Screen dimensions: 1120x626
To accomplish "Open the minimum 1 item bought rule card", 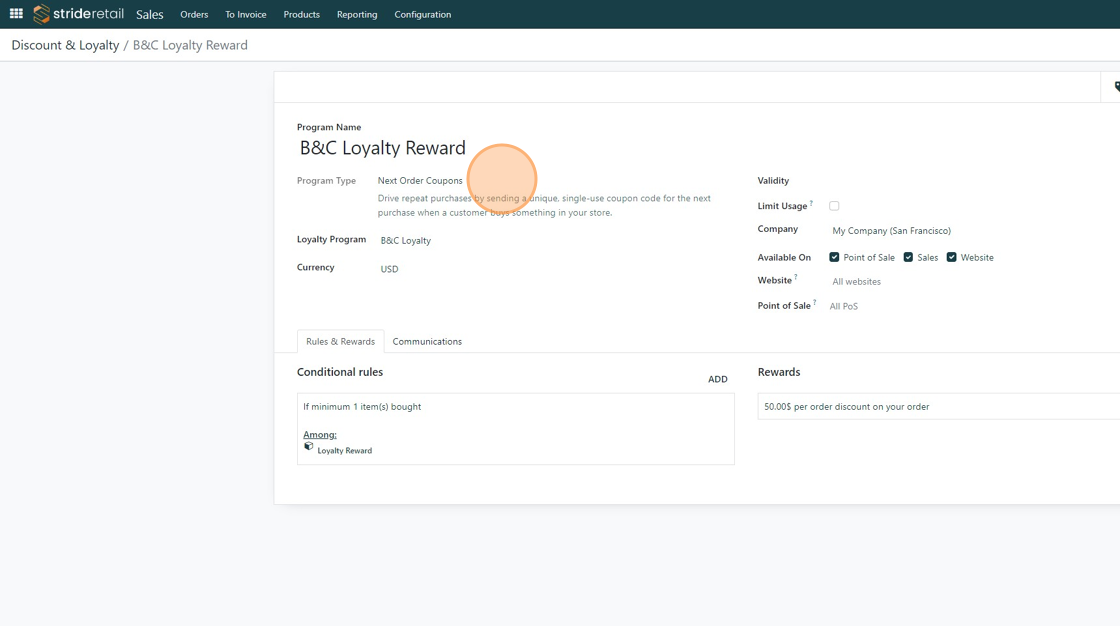I will tap(516, 429).
